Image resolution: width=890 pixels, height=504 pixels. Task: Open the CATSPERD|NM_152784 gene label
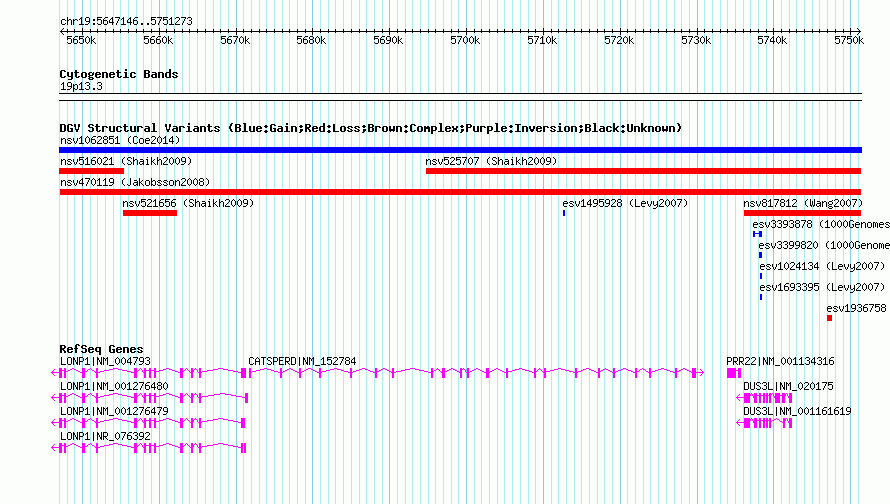302,361
